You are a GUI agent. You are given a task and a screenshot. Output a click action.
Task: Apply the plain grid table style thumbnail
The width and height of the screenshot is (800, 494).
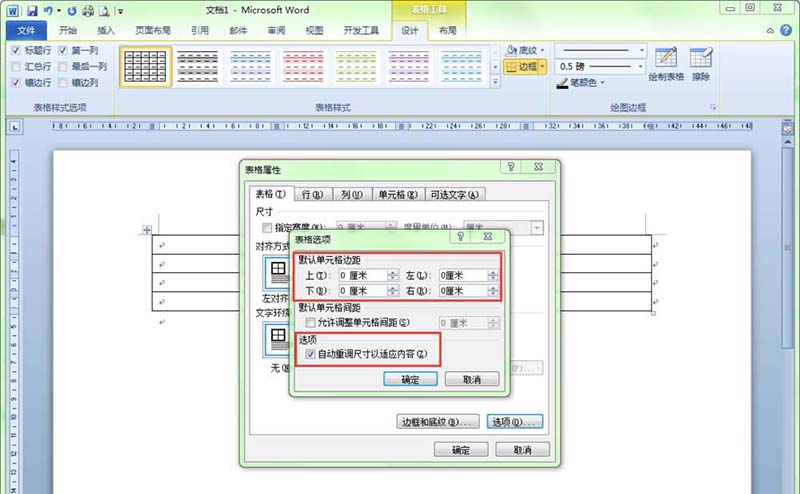(x=145, y=66)
